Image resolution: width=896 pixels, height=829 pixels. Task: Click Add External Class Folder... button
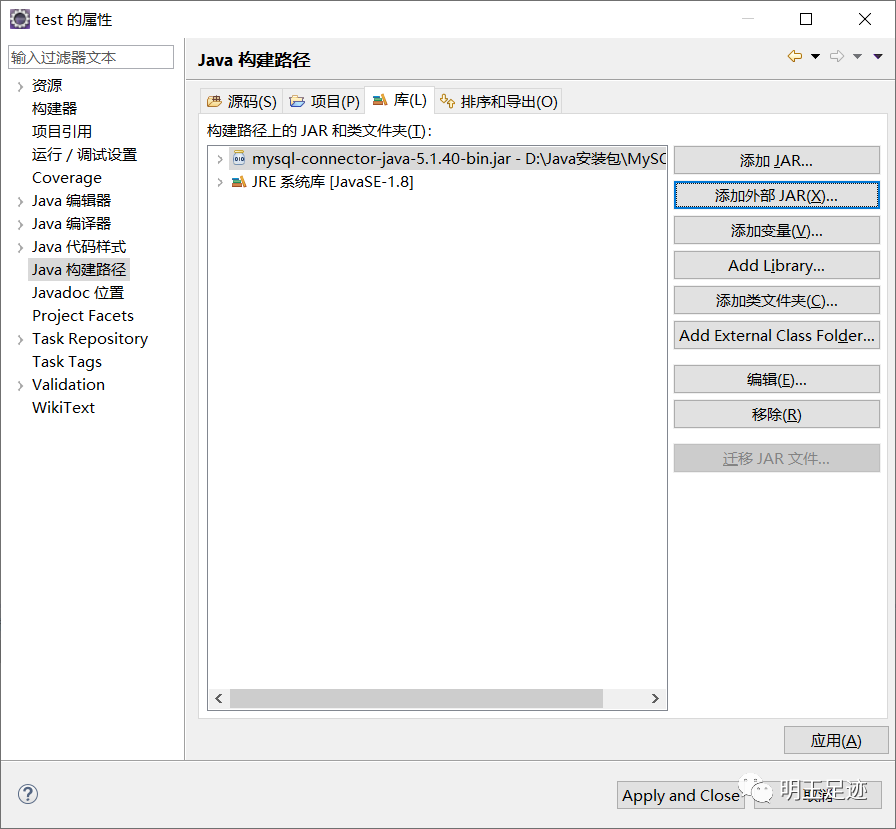coord(777,335)
